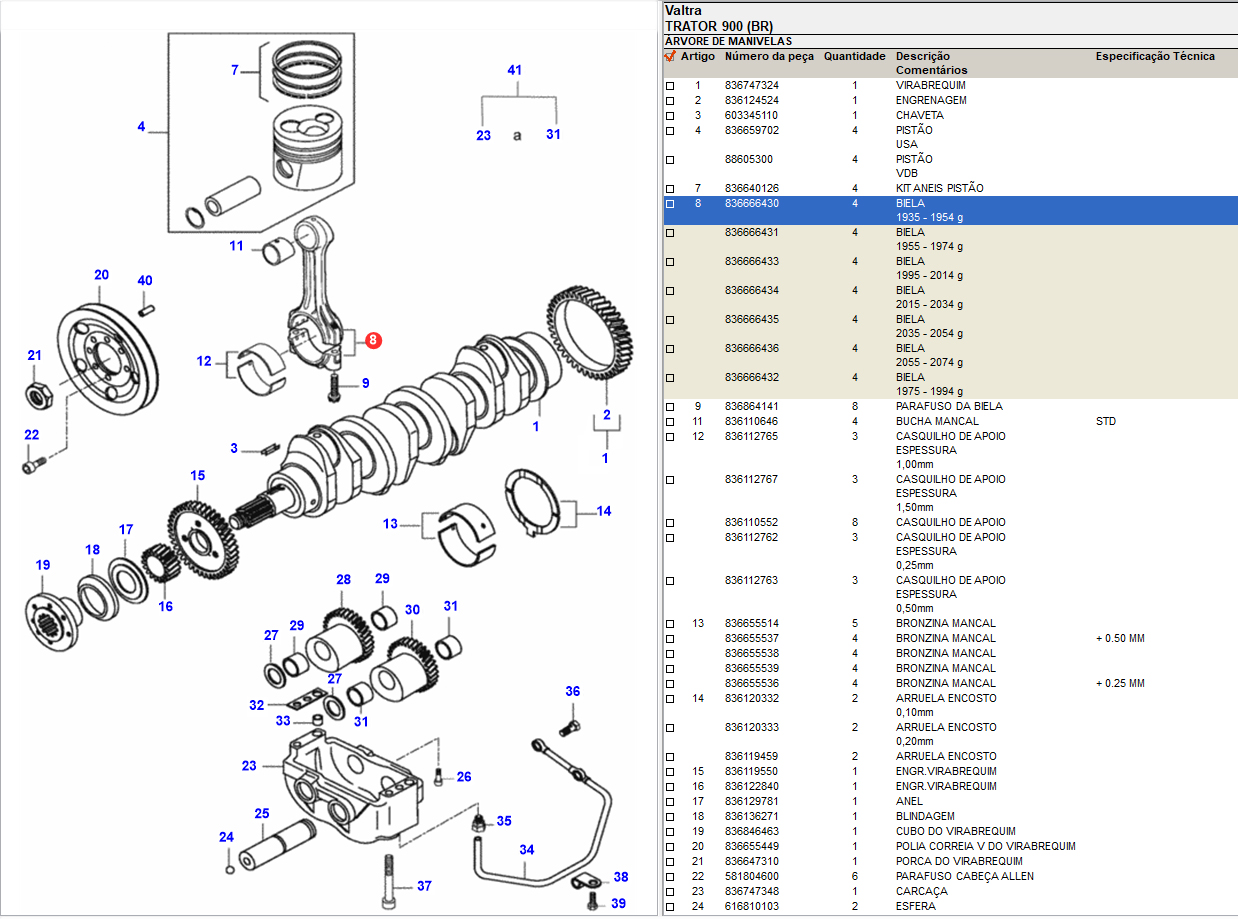Toggle checkbox for POLIA CORREIA V DO VIRABREQUIM
Image resolution: width=1238 pixels, height=919 pixels.
[x=670, y=847]
